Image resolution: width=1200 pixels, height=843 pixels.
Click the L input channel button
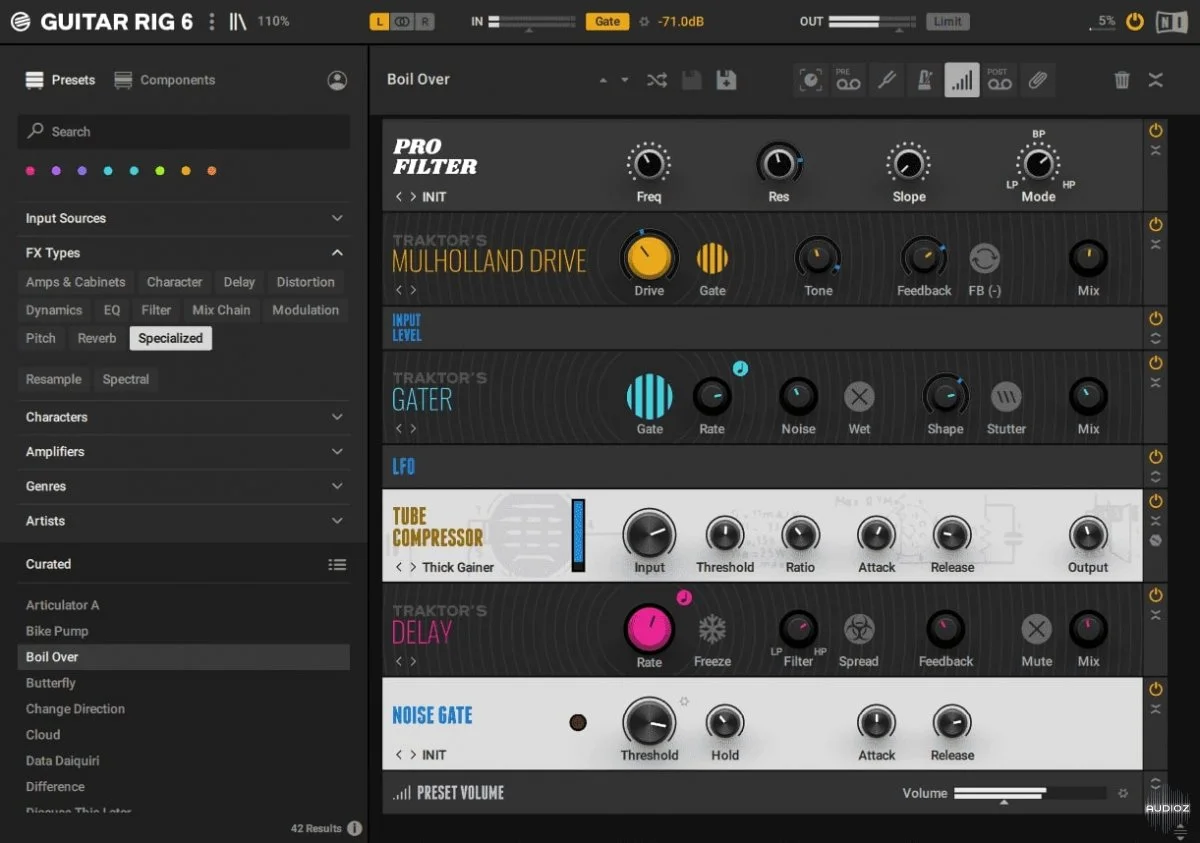380,21
